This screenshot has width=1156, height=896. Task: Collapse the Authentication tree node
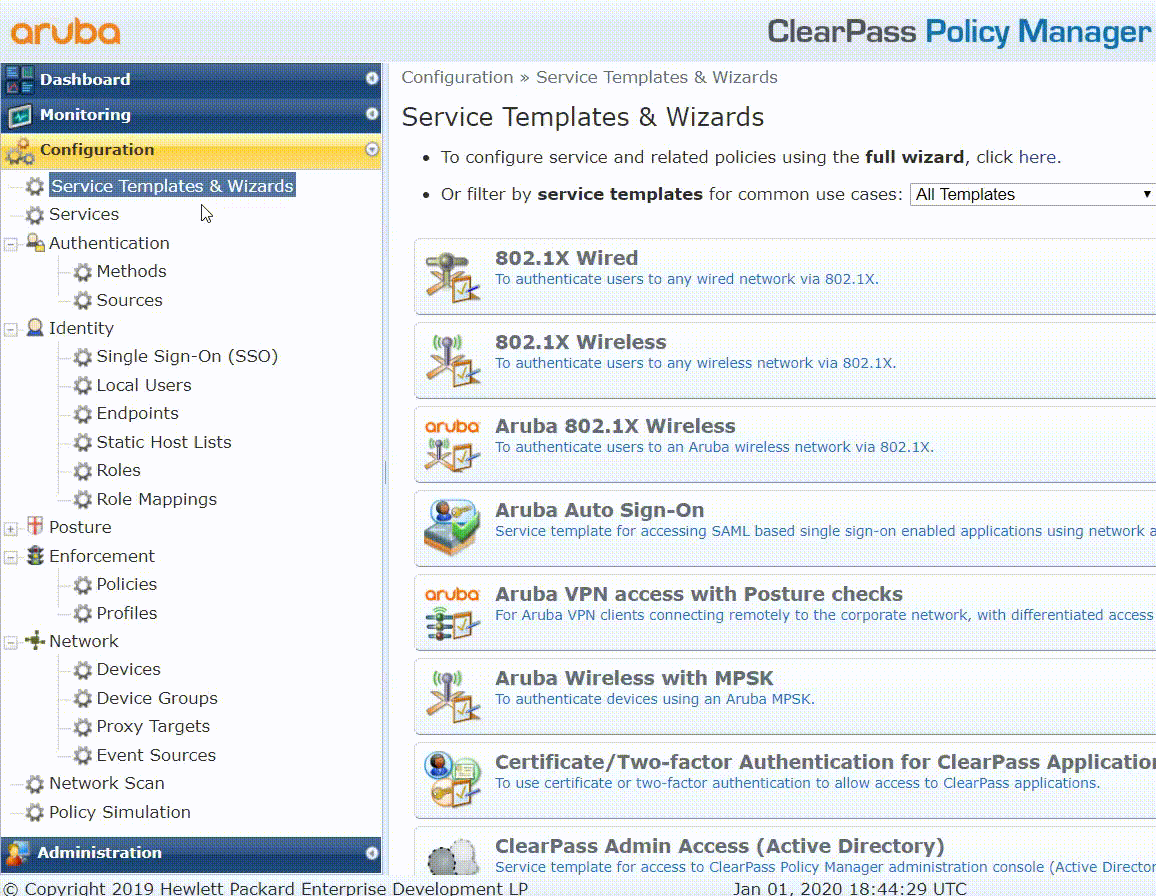pos(11,244)
